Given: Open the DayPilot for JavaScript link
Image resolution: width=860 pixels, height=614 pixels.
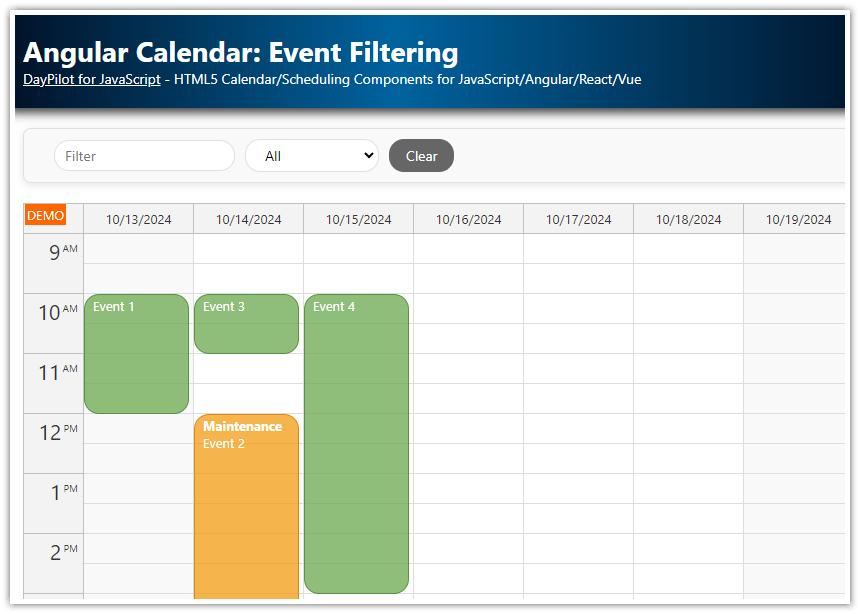Looking at the screenshot, I should click(x=91, y=79).
